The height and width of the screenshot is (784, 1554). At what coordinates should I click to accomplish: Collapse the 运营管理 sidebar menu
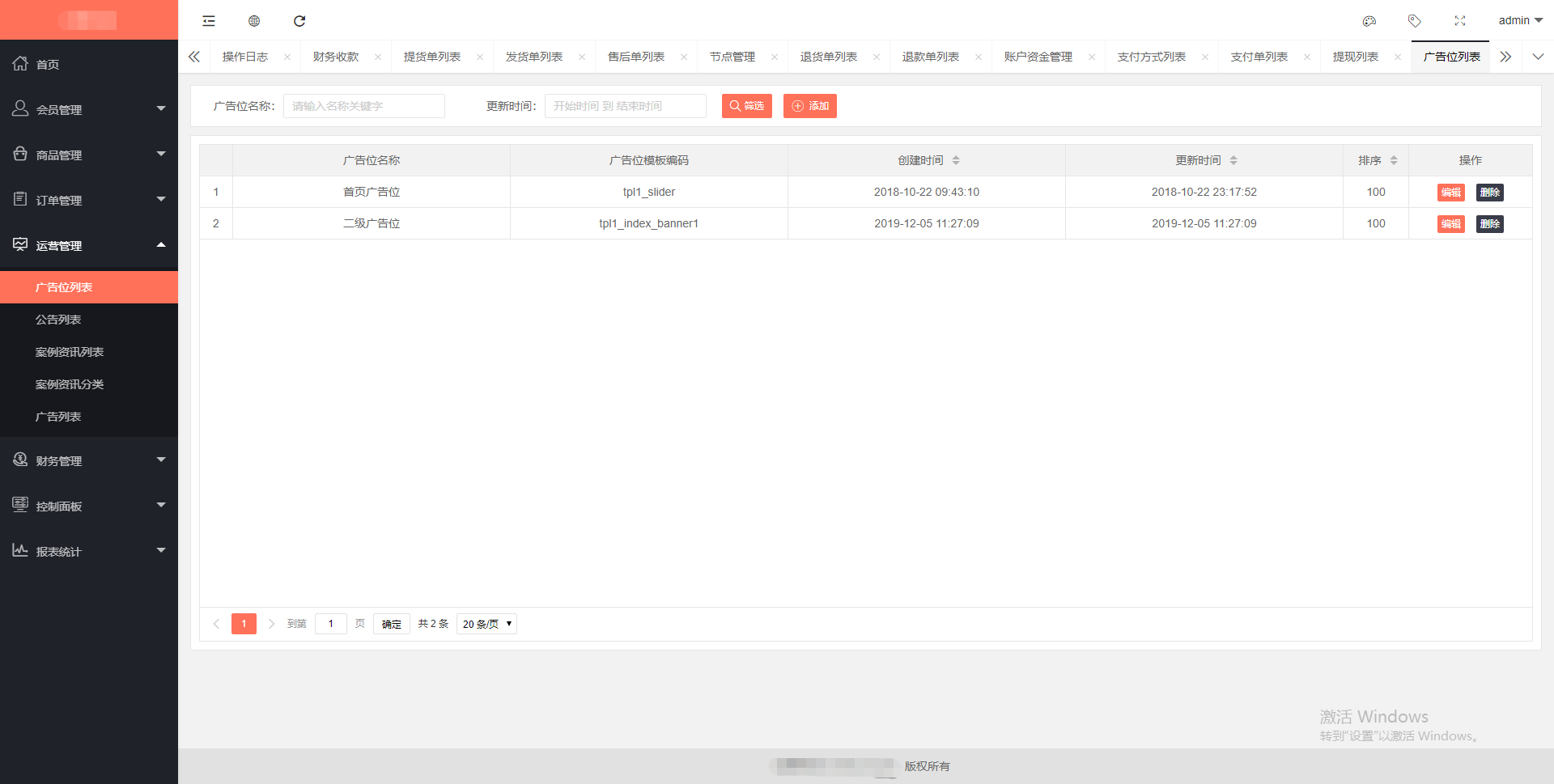pyautogui.click(x=89, y=245)
